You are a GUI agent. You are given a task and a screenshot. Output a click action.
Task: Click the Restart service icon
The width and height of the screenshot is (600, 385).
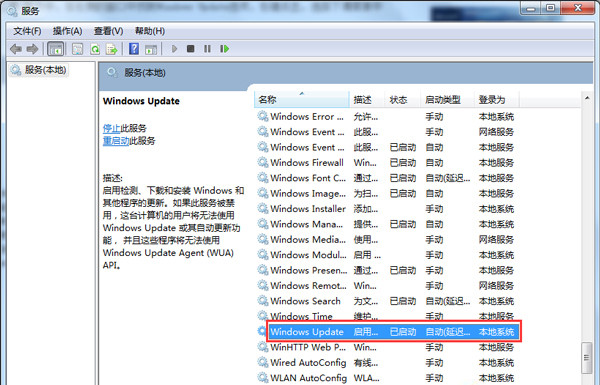[225, 49]
